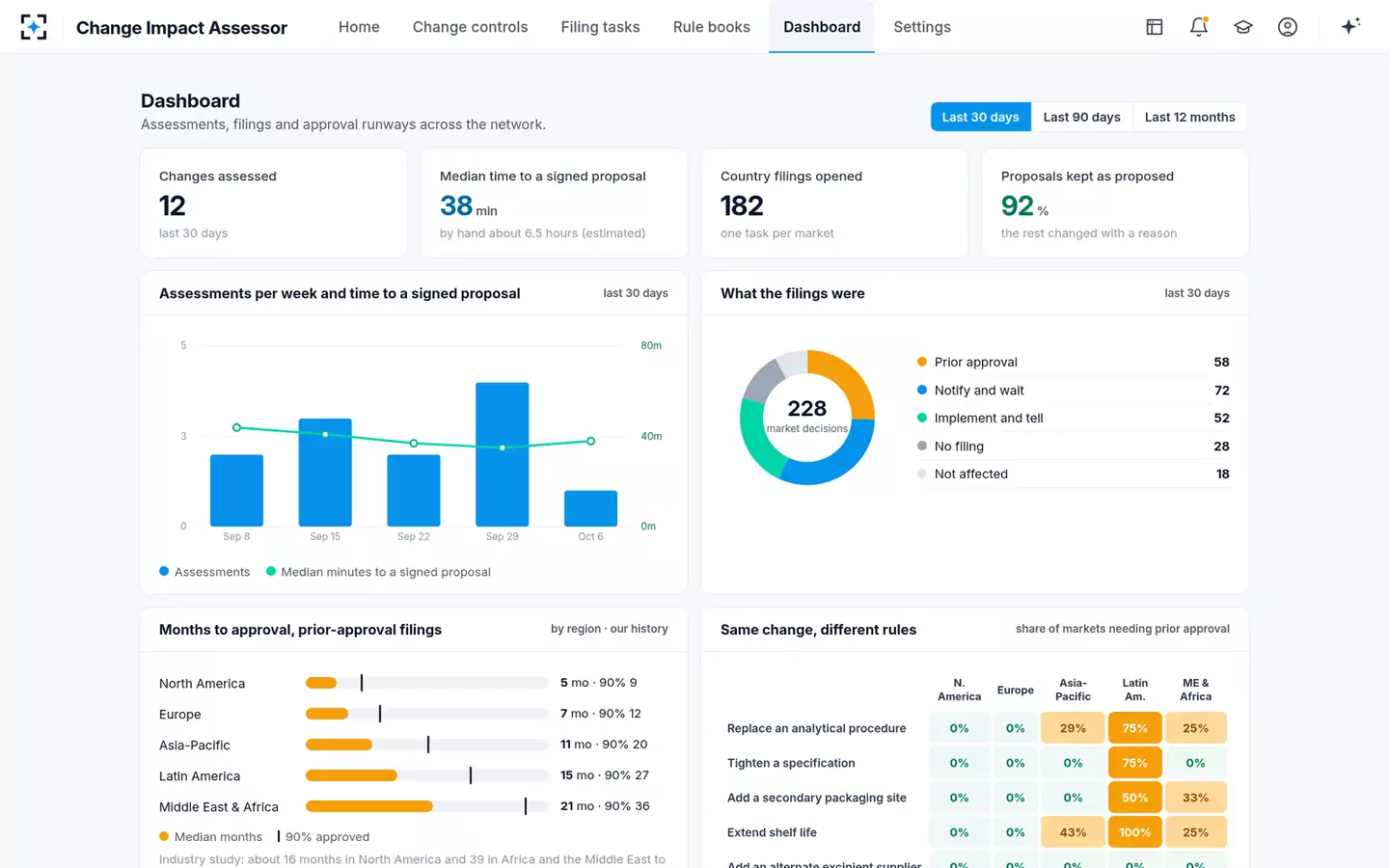The height and width of the screenshot is (868, 1389).
Task: Click the green Implement and tell legend dot
Action: [x=922, y=418]
